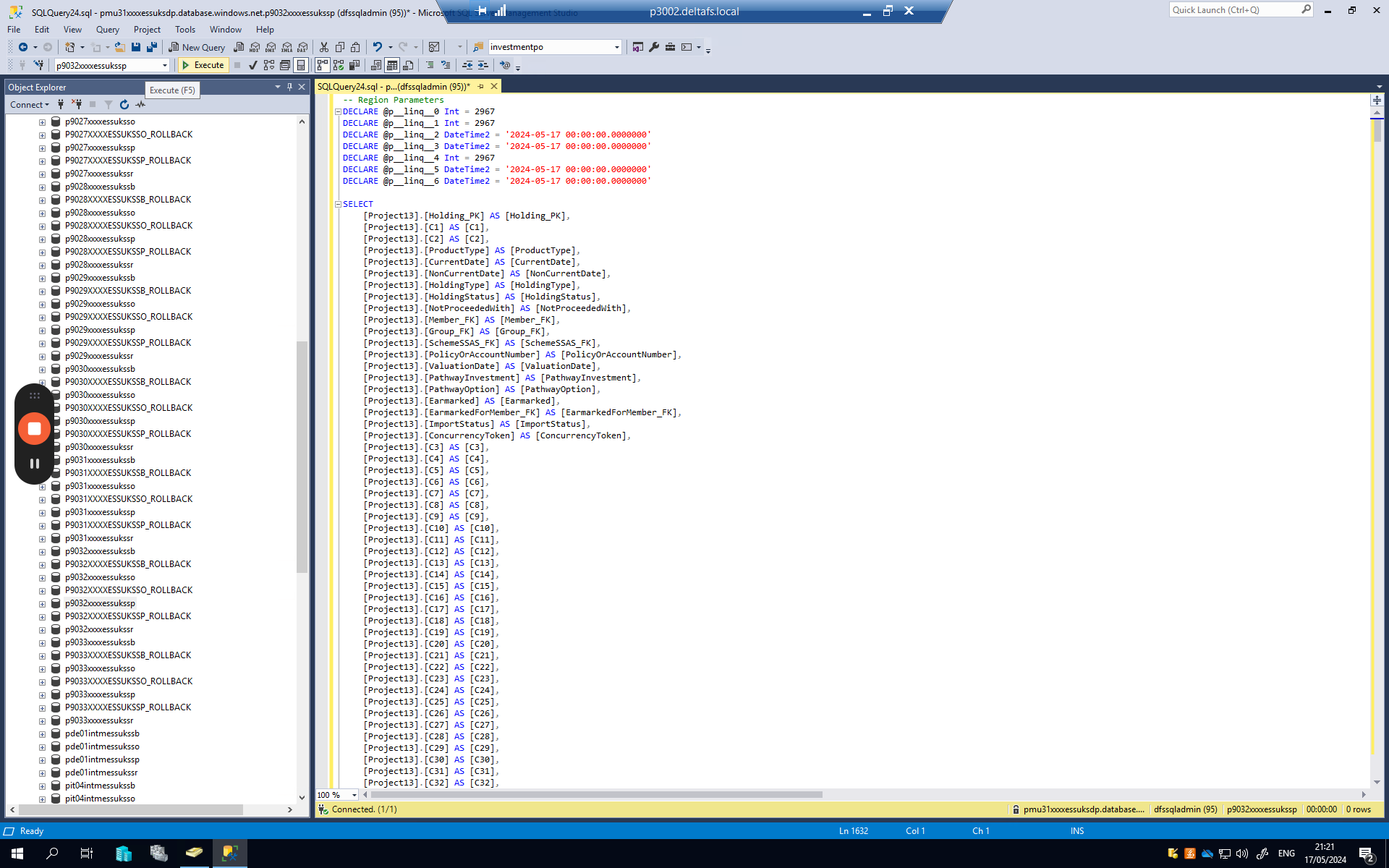The image size is (1389, 868).
Task: Click the Object Explorer Disconnect plug icon
Action: pos(77,105)
